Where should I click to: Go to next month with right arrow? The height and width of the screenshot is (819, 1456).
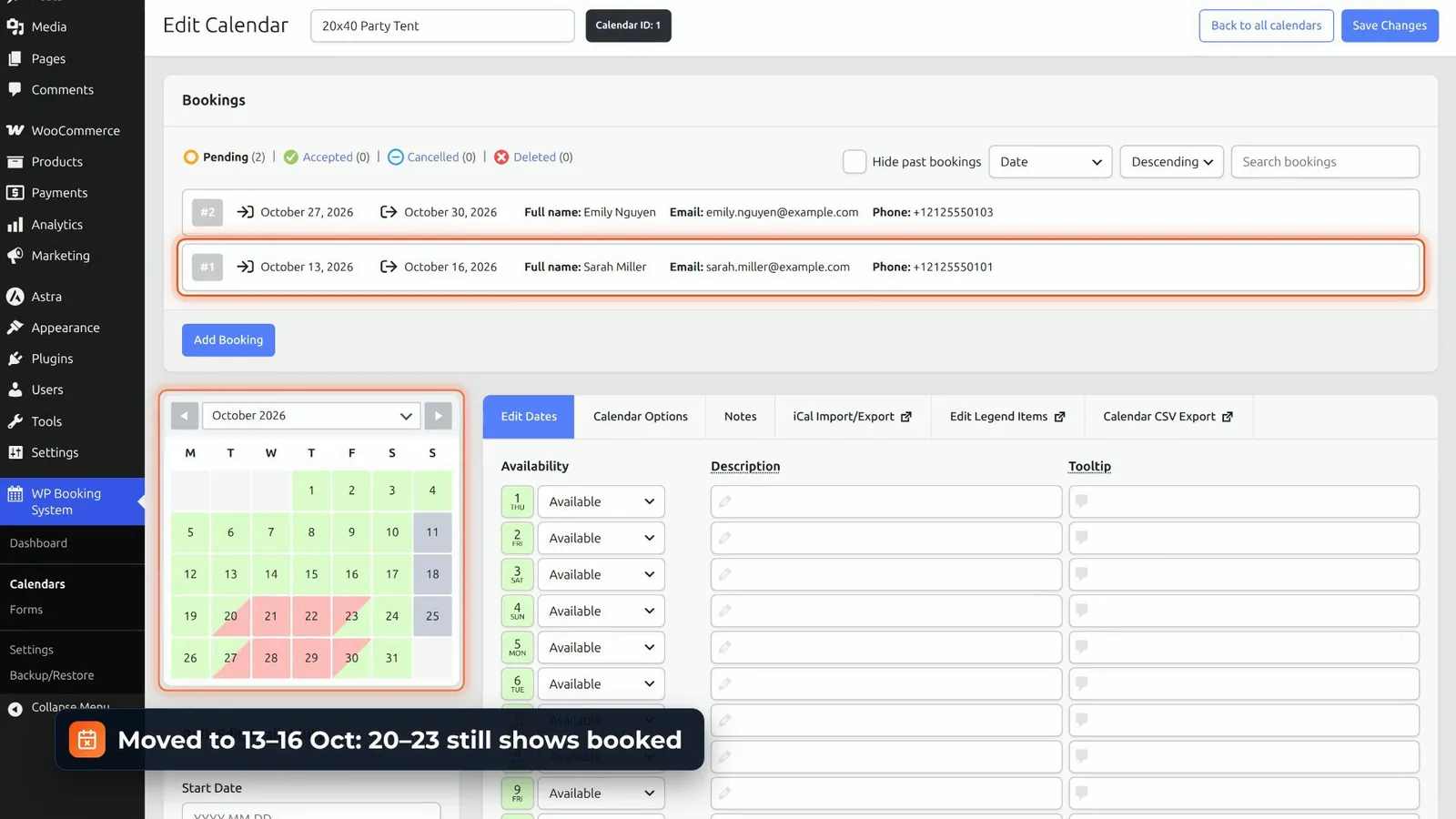[x=438, y=416]
